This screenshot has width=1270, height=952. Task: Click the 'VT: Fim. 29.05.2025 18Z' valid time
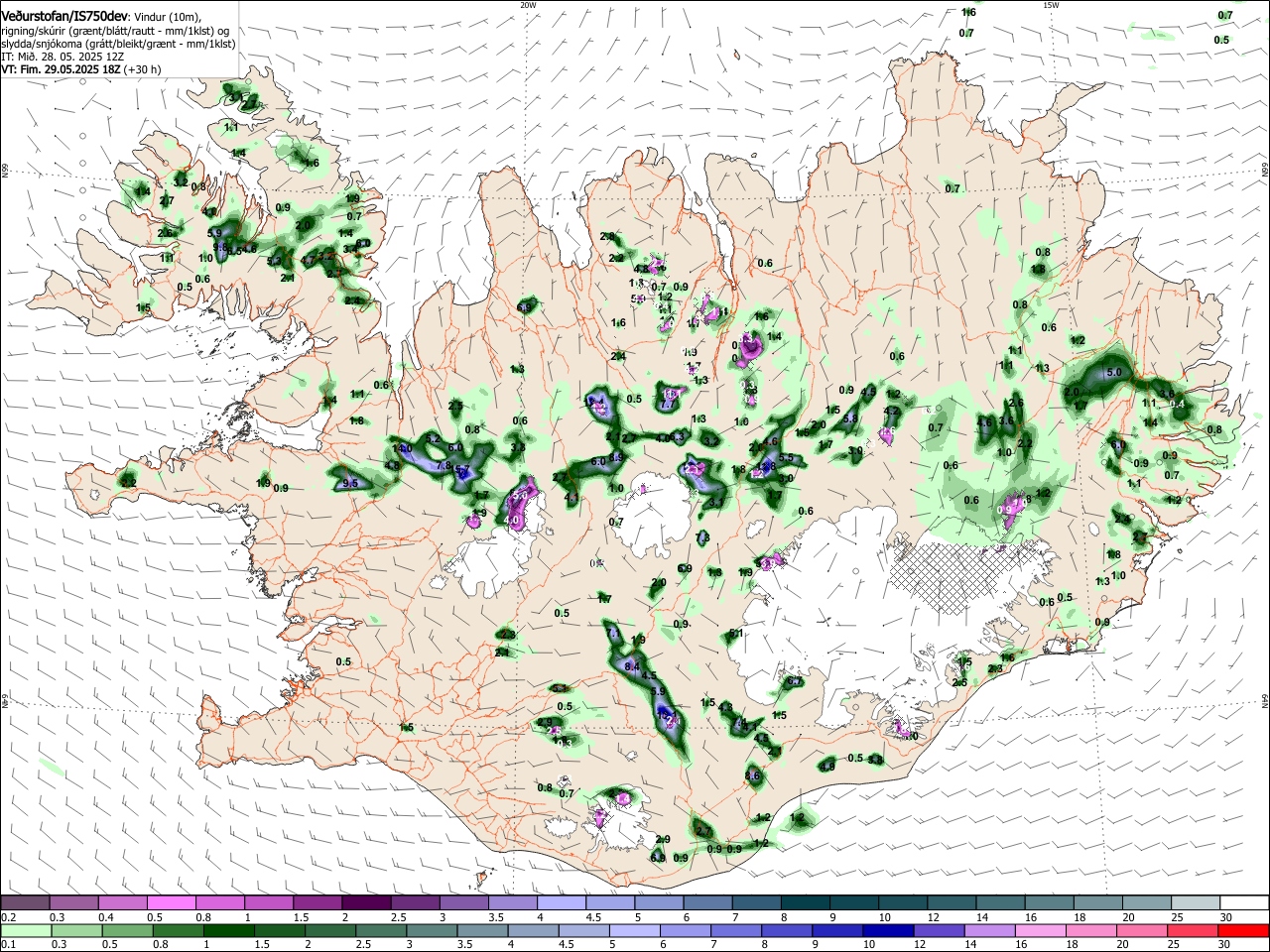pos(61,69)
